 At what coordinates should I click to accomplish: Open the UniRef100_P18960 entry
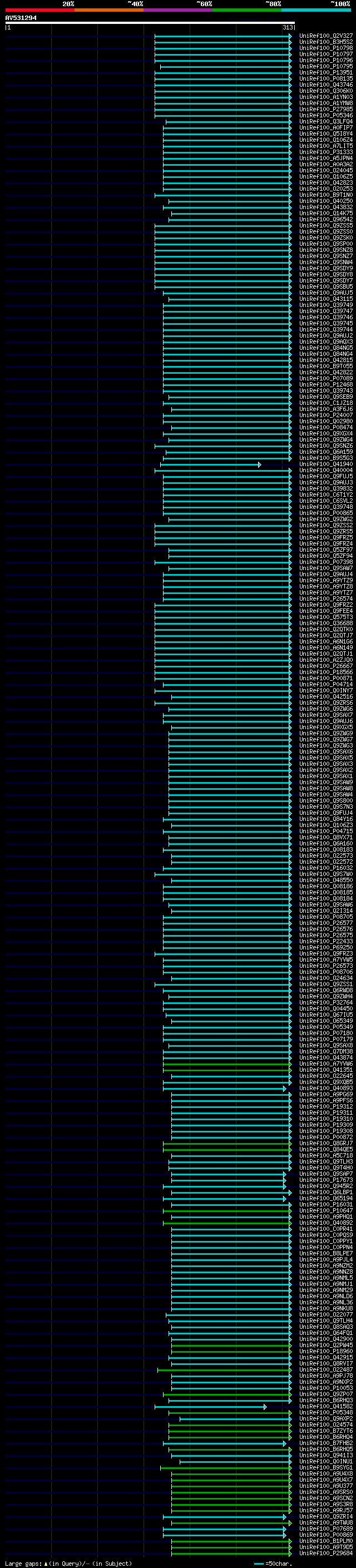pos(326,1351)
